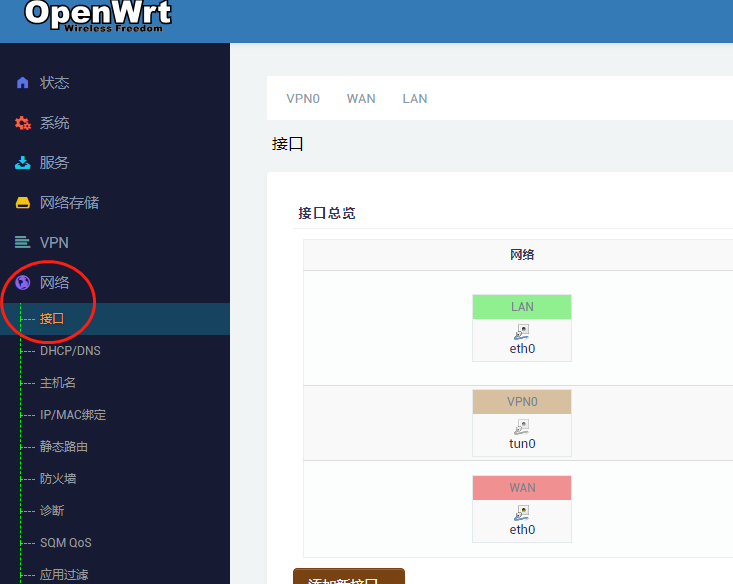Screen dimensions: 733x584
Task: Click the gear icon beside 系统
Action: click(22, 123)
